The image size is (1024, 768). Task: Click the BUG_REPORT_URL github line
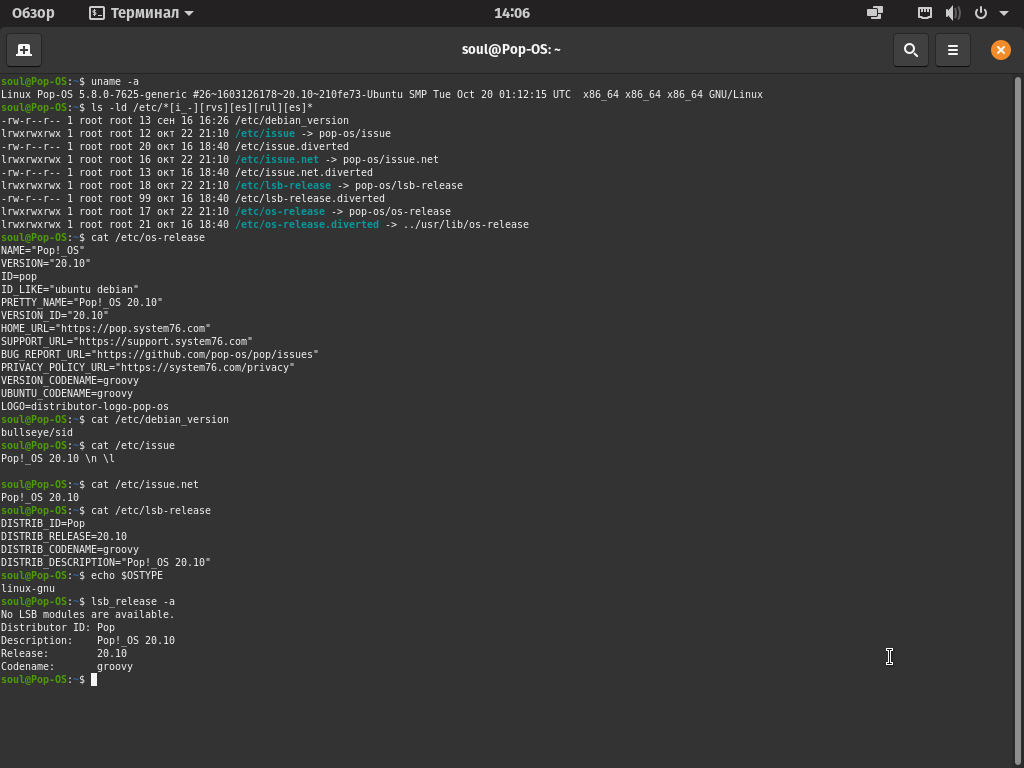160,355
